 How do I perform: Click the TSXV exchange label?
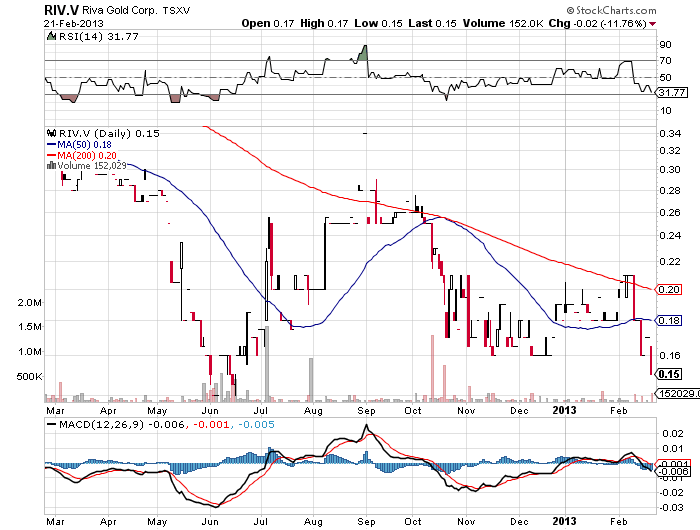[176, 10]
